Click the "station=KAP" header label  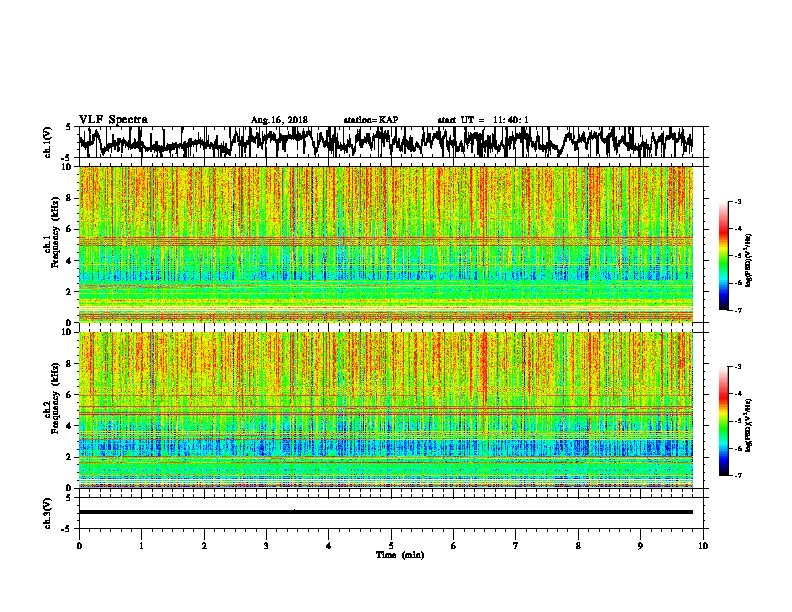click(x=371, y=120)
